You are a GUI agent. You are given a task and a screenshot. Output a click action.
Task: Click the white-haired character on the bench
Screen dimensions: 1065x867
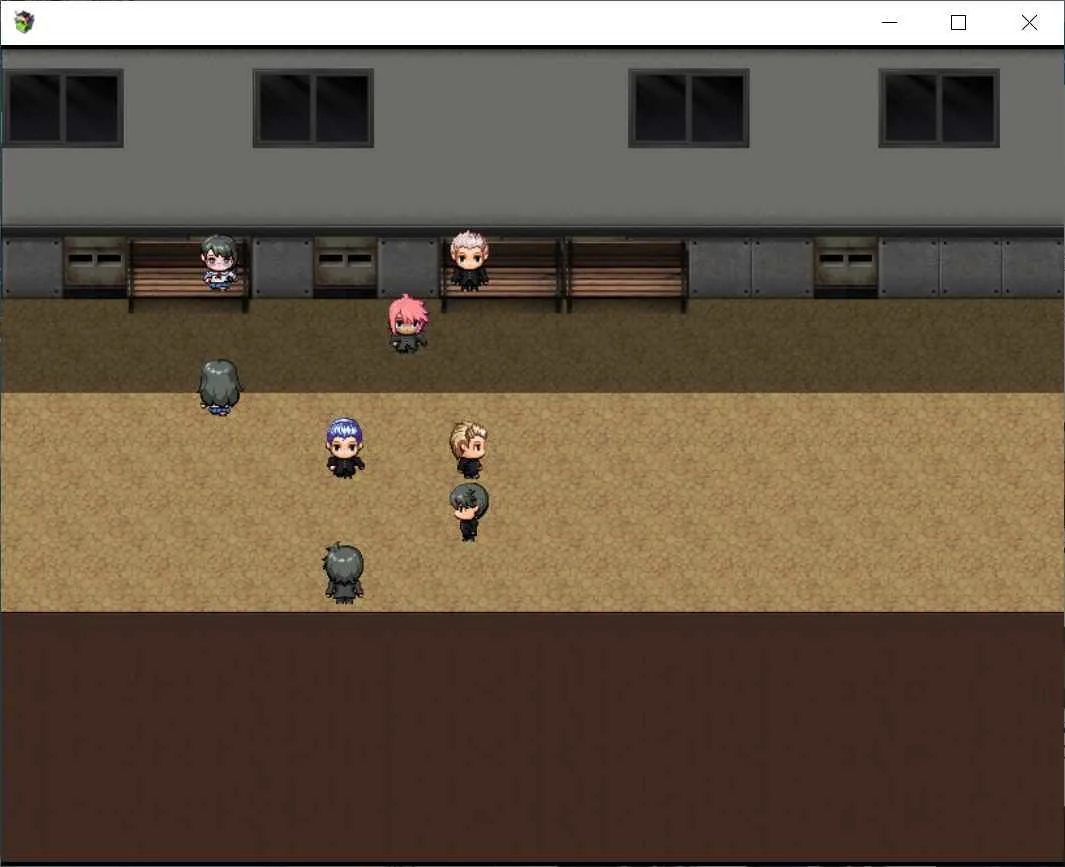pos(469,261)
